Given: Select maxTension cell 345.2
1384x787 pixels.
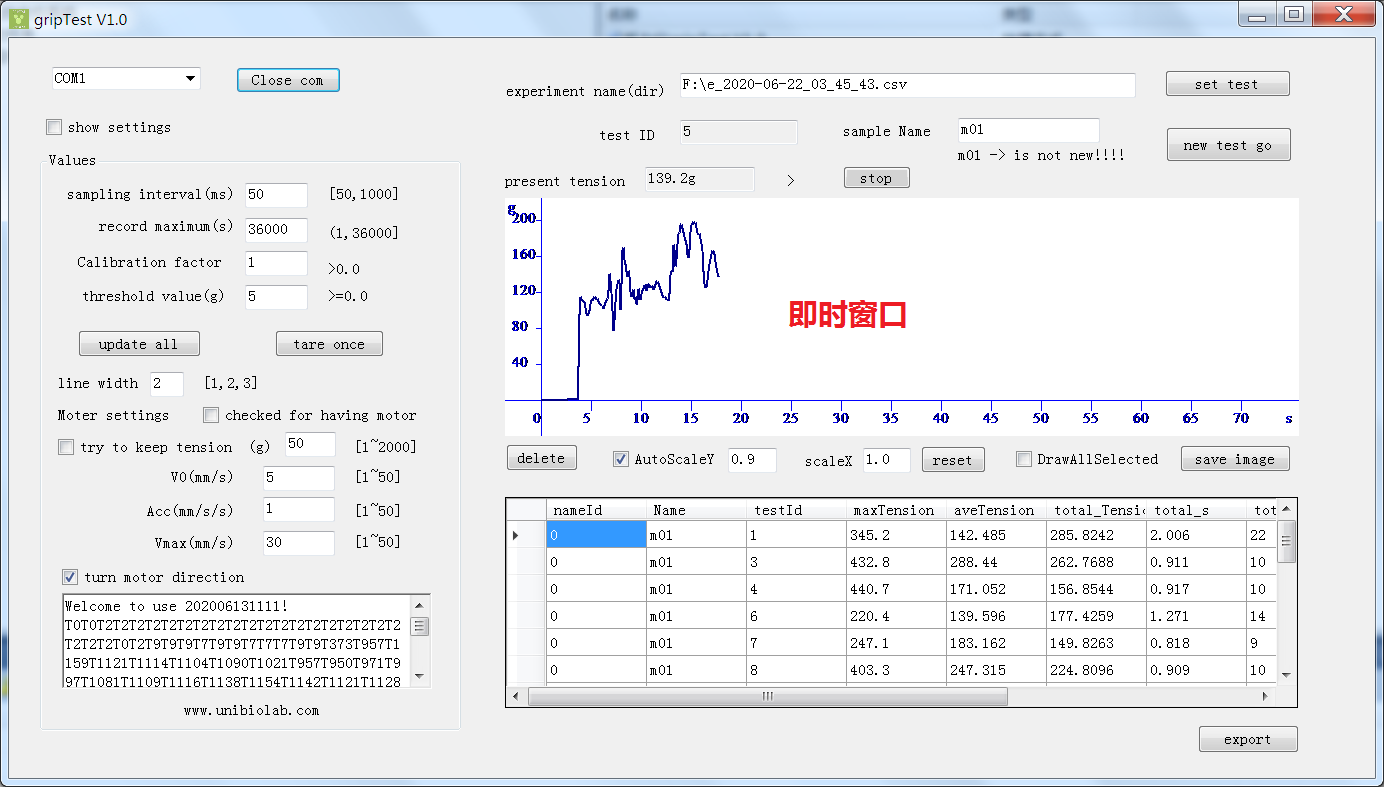Looking at the screenshot, I should pos(896,535).
